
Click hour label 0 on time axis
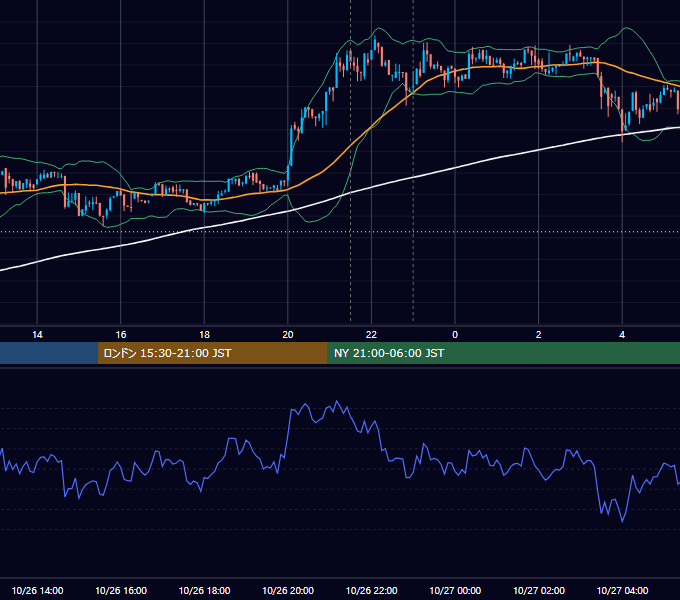click(455, 334)
